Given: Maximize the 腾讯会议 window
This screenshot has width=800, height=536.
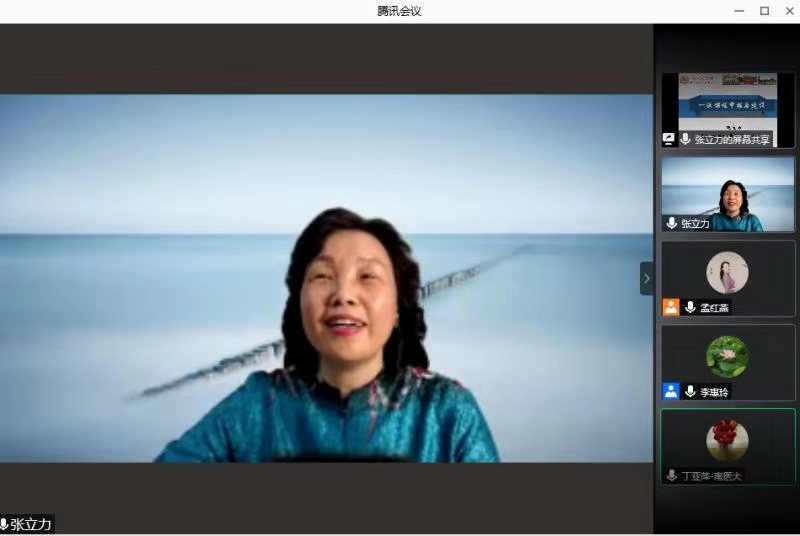Looking at the screenshot, I should point(764,11).
